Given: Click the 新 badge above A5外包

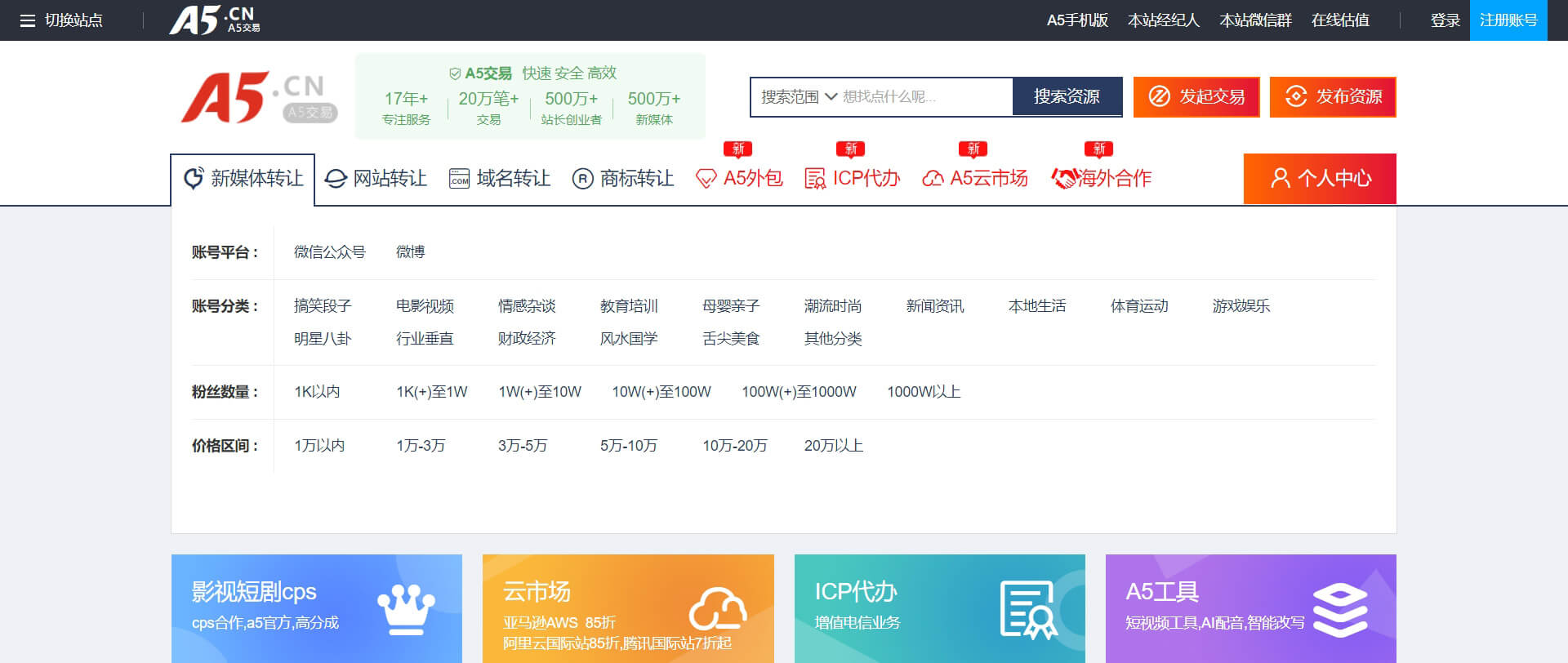Looking at the screenshot, I should [x=738, y=149].
